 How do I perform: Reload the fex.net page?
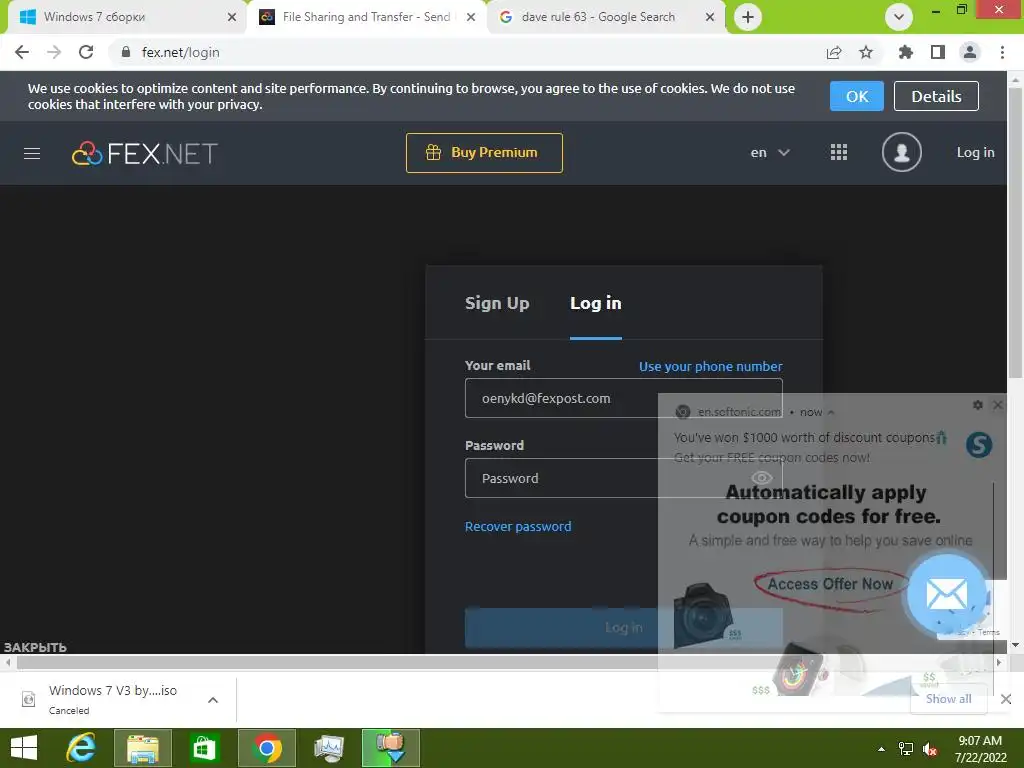coord(86,52)
